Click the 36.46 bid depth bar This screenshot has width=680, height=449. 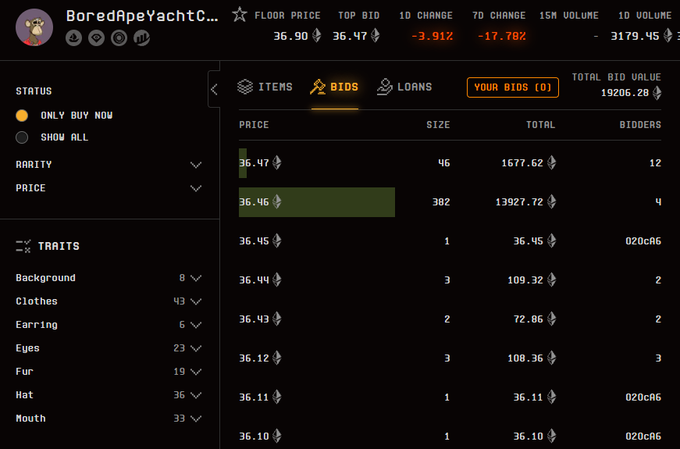click(x=317, y=202)
